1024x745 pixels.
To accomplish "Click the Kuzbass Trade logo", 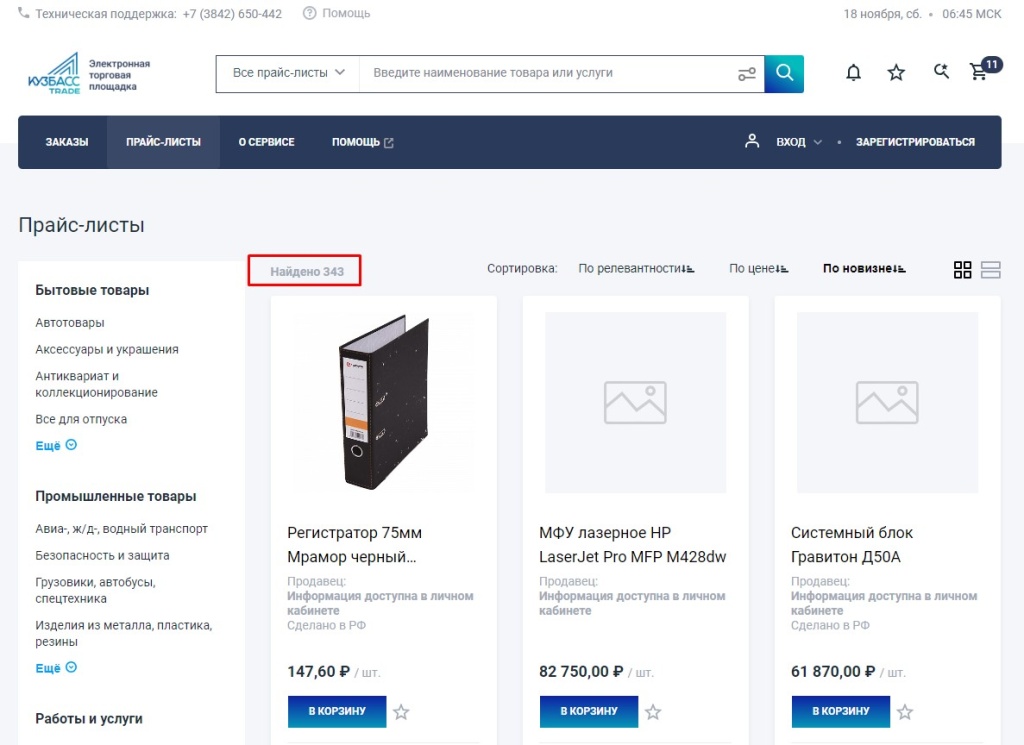I will point(89,74).
